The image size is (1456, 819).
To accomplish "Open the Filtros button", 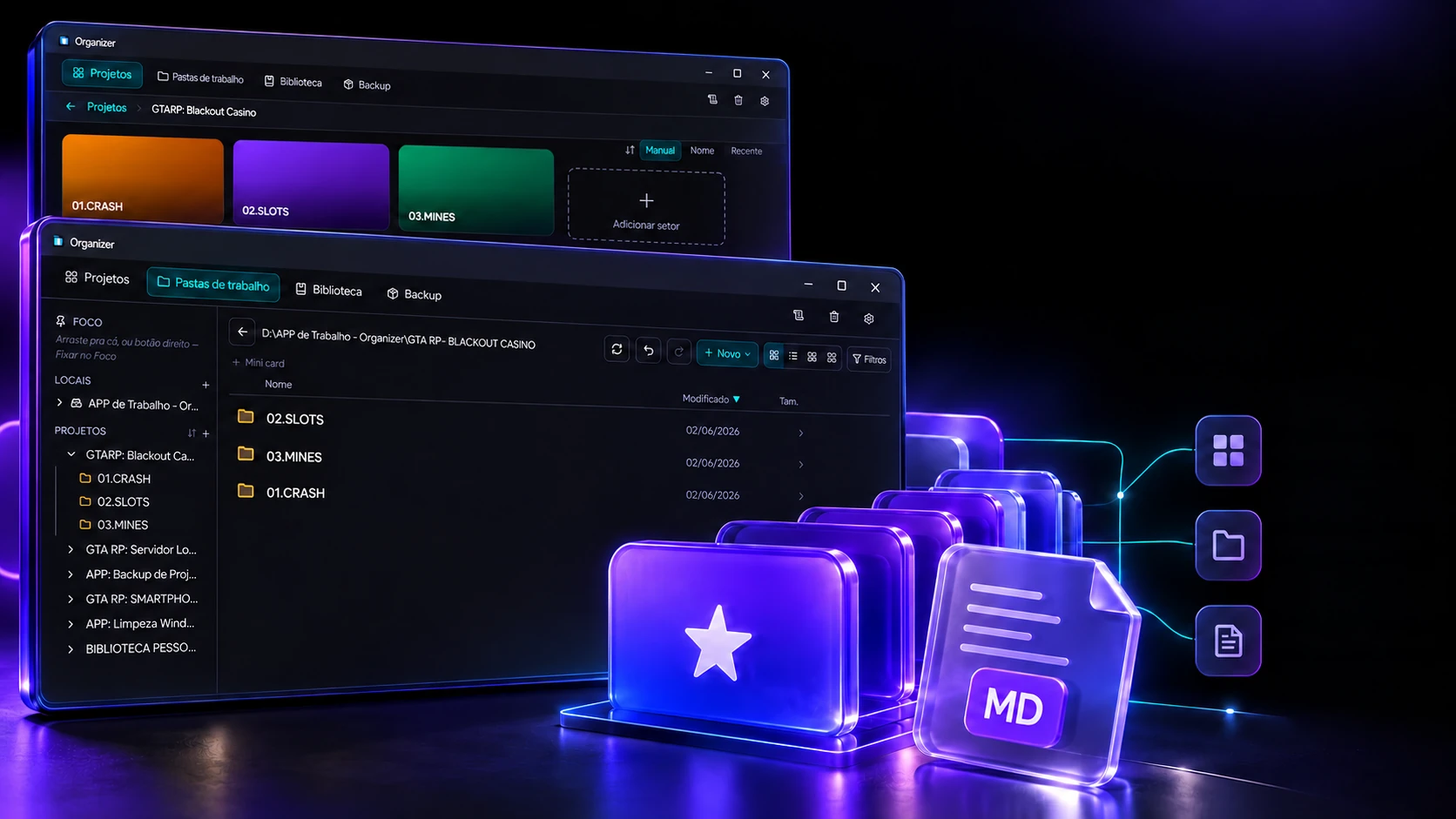I will coord(869,359).
